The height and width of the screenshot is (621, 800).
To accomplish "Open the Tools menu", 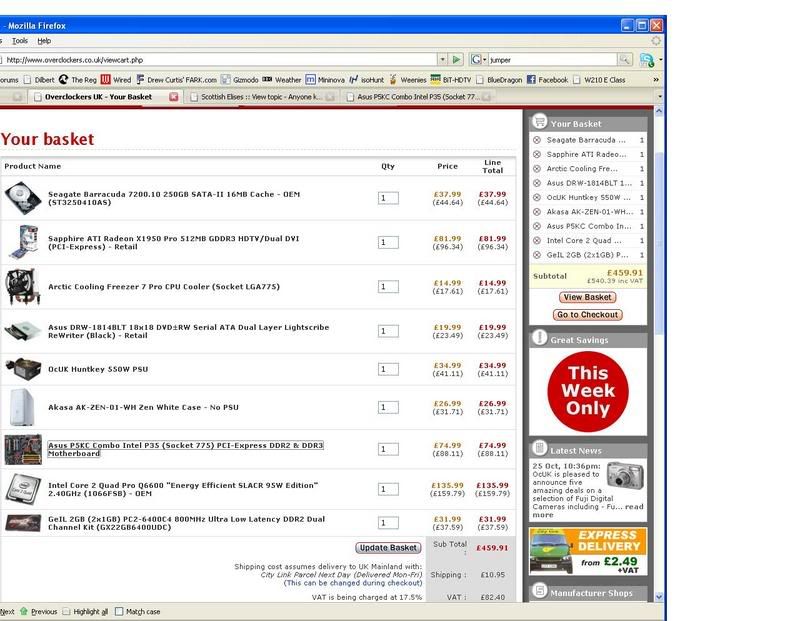I will tap(19, 41).
